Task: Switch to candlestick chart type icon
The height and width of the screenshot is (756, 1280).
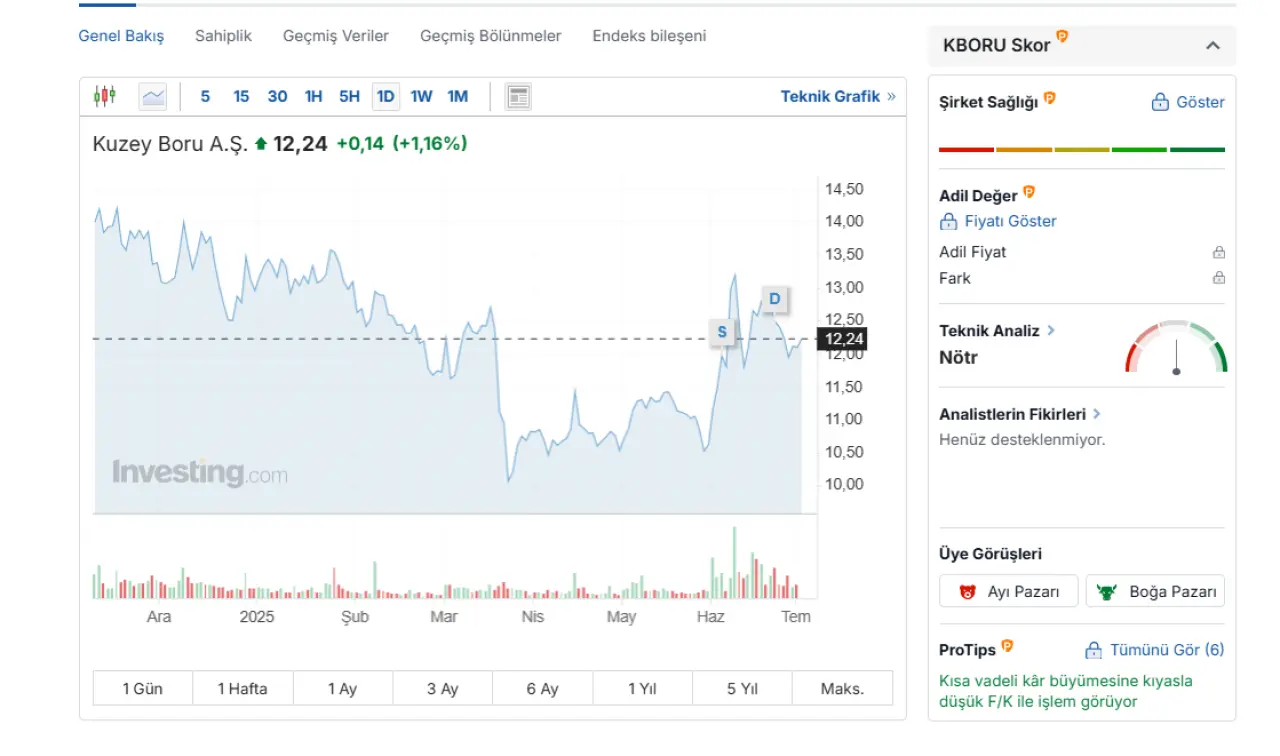Action: coord(105,96)
